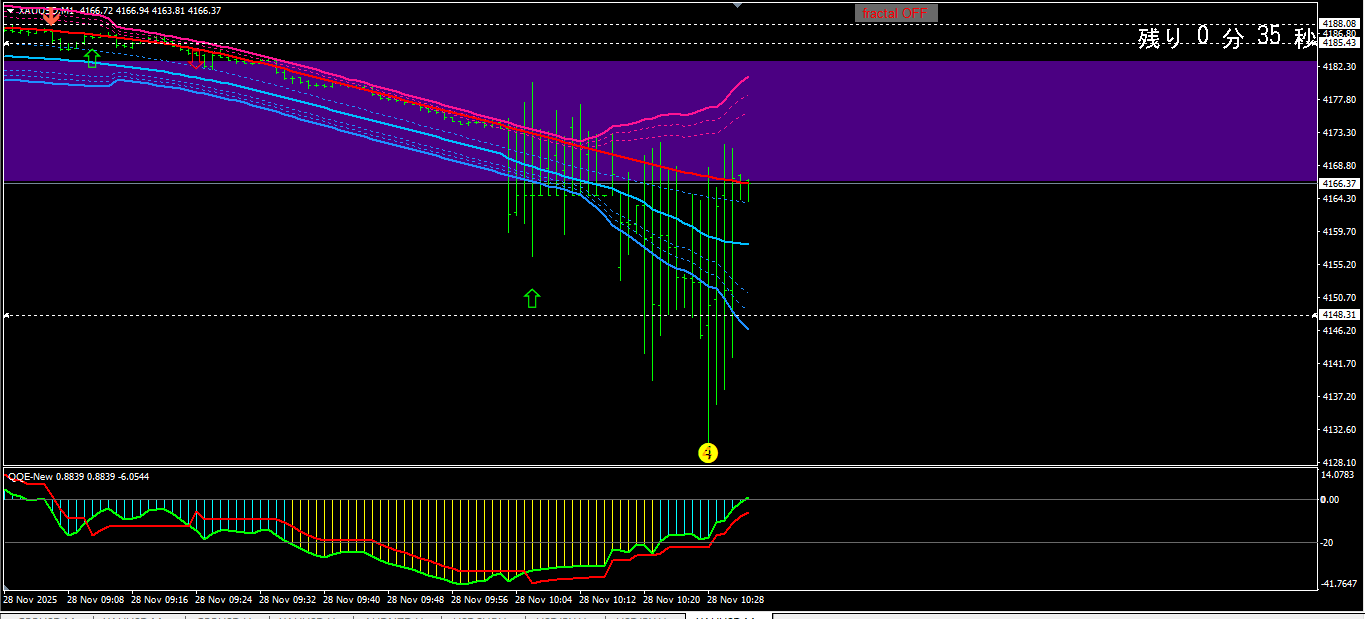
Task: Click the red outlined down arrow signal
Action: click(x=197, y=60)
